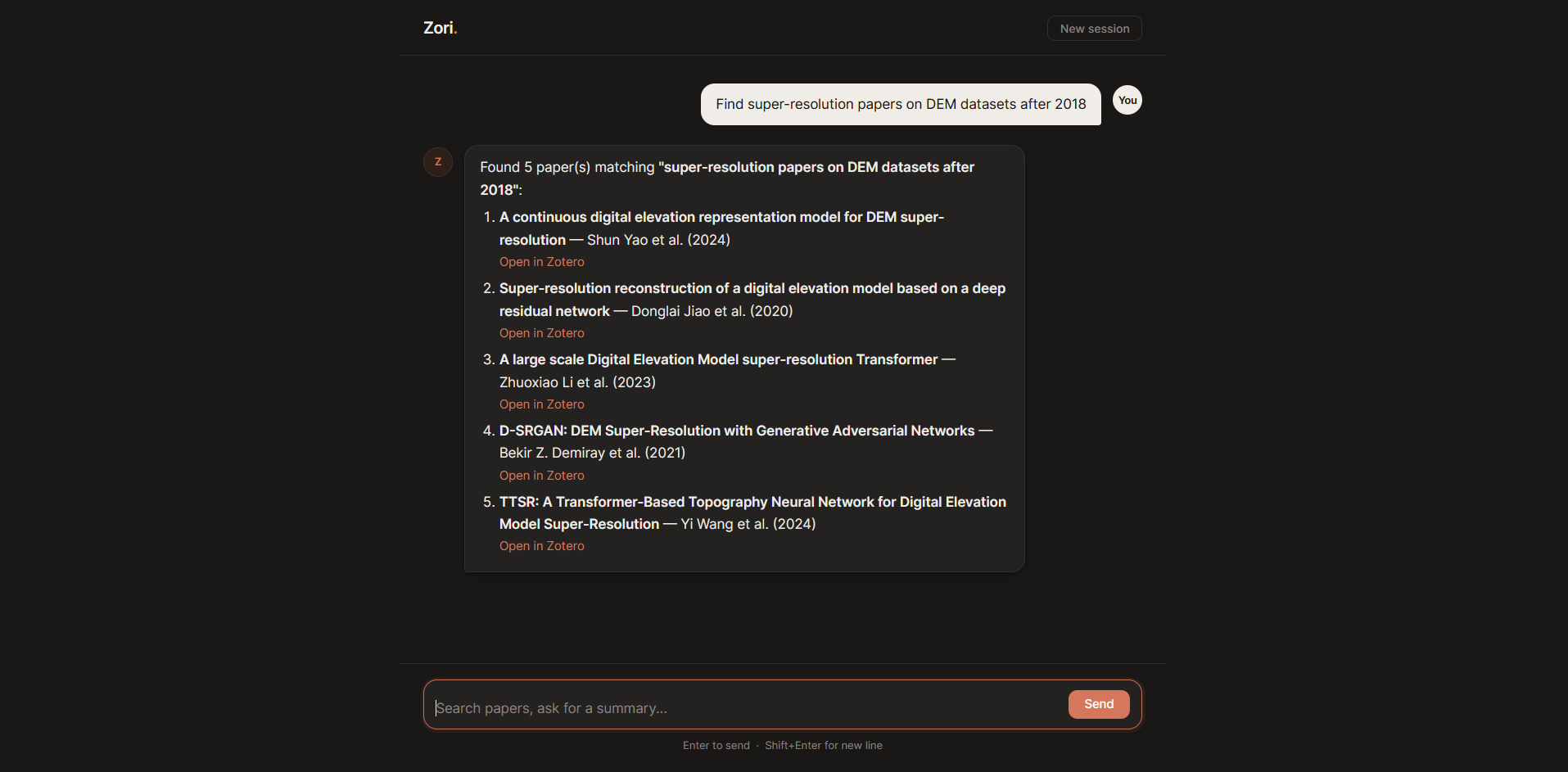1568x772 pixels.
Task: Click the Zori logo
Action: click(439, 27)
